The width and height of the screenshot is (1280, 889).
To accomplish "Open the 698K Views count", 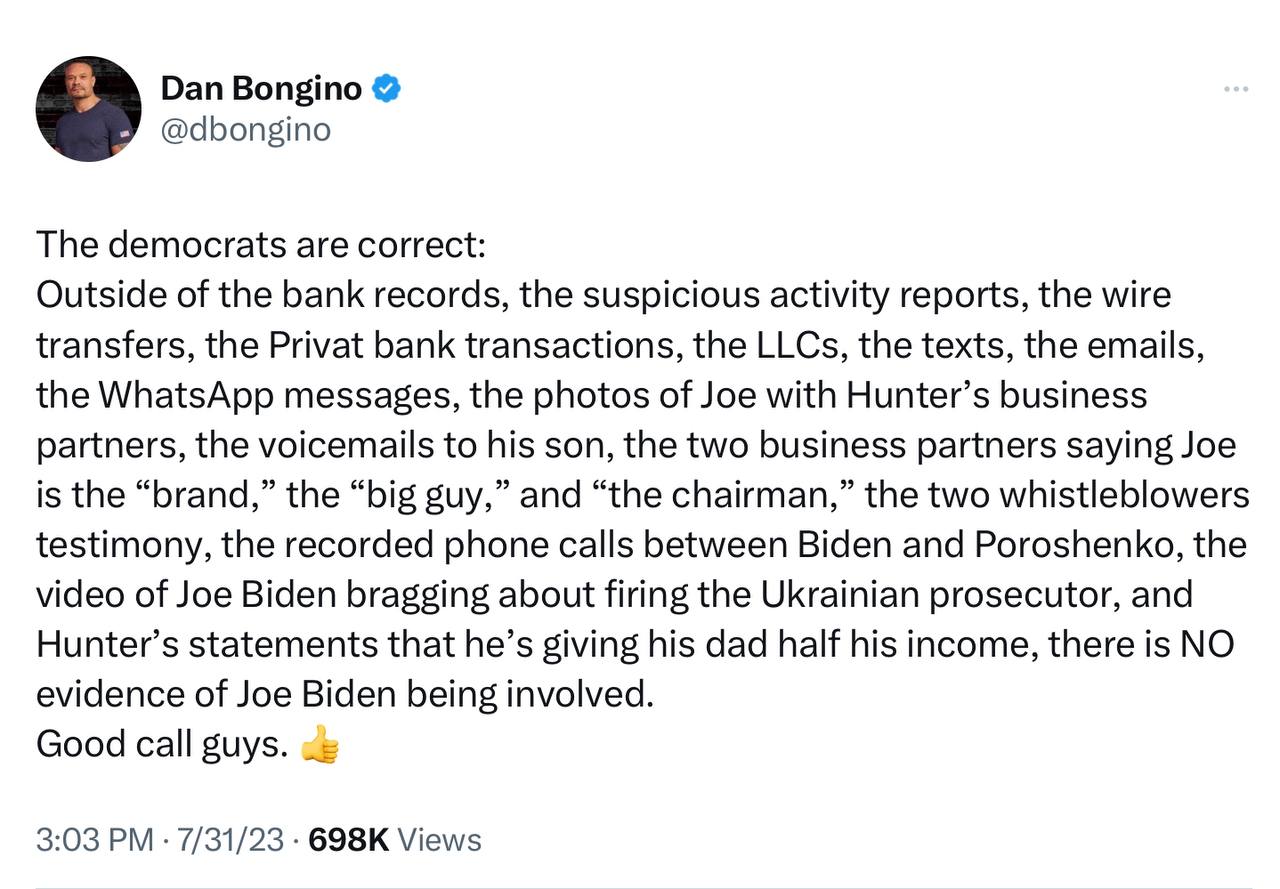I will [x=396, y=840].
